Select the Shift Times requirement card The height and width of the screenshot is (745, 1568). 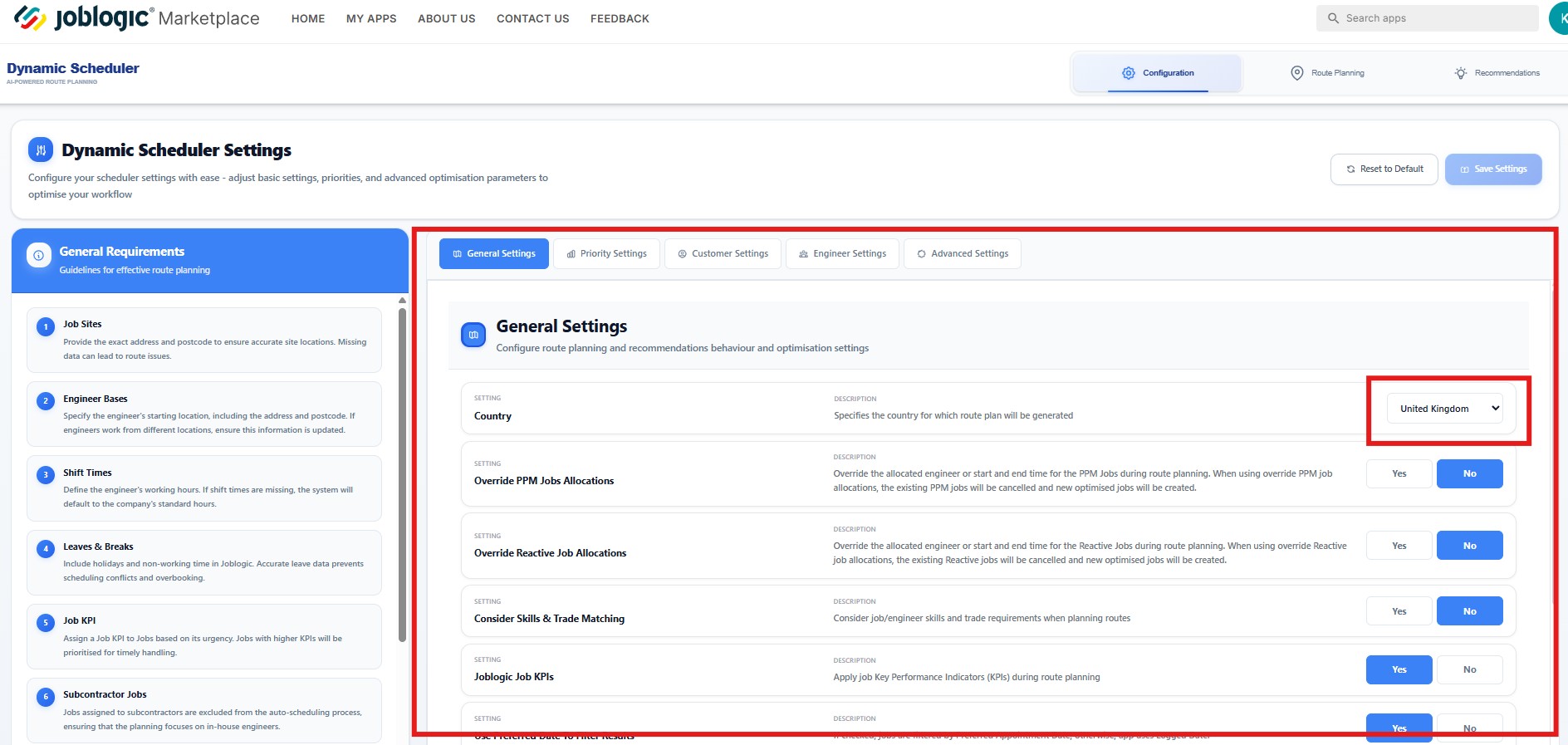pyautogui.click(x=204, y=488)
